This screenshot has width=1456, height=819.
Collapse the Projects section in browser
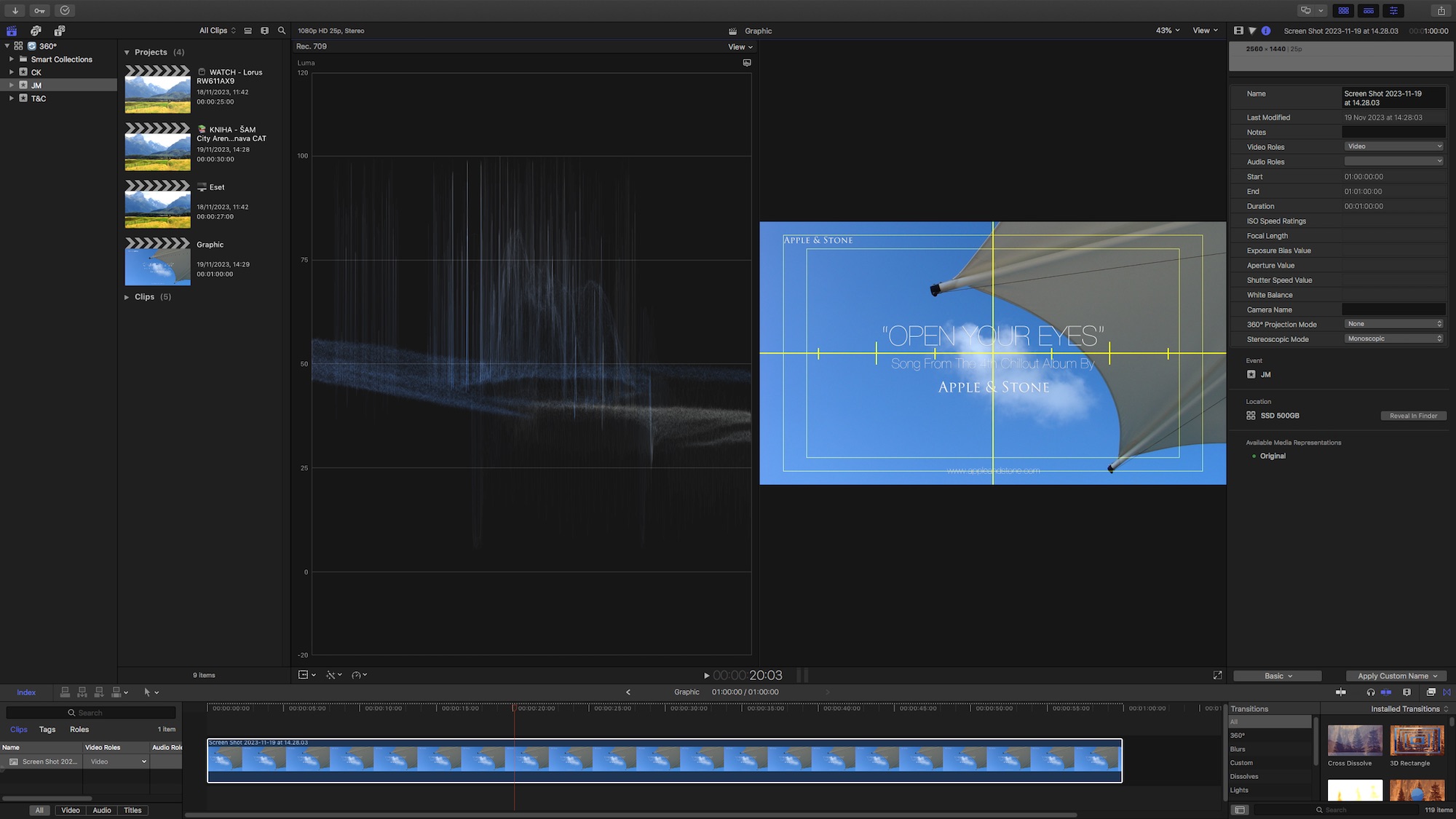(x=127, y=52)
